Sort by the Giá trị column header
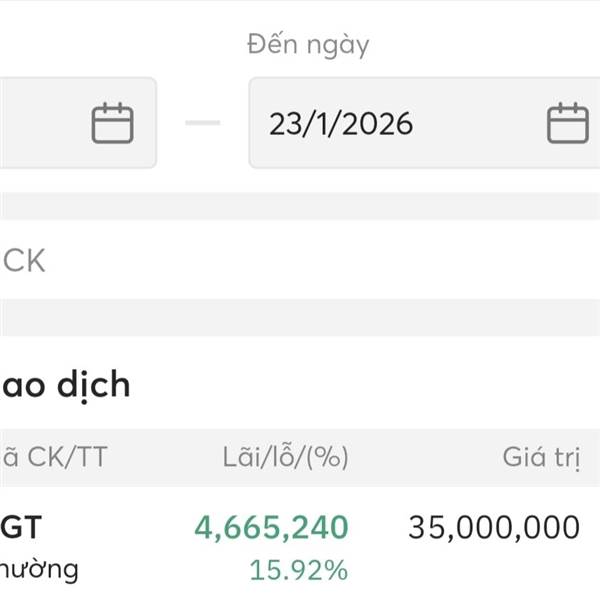600x600 pixels. click(540, 458)
